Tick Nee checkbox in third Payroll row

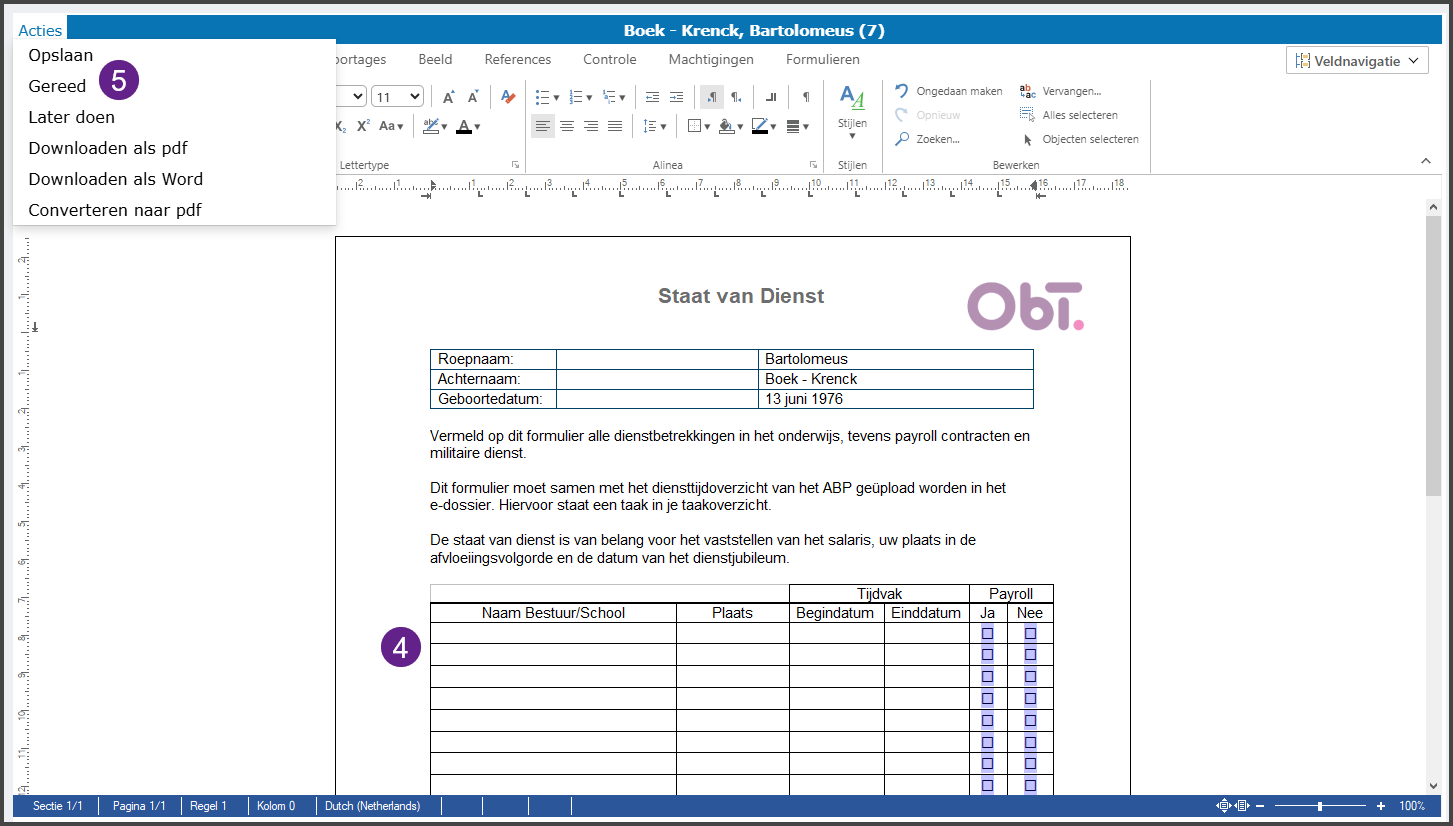1030,677
